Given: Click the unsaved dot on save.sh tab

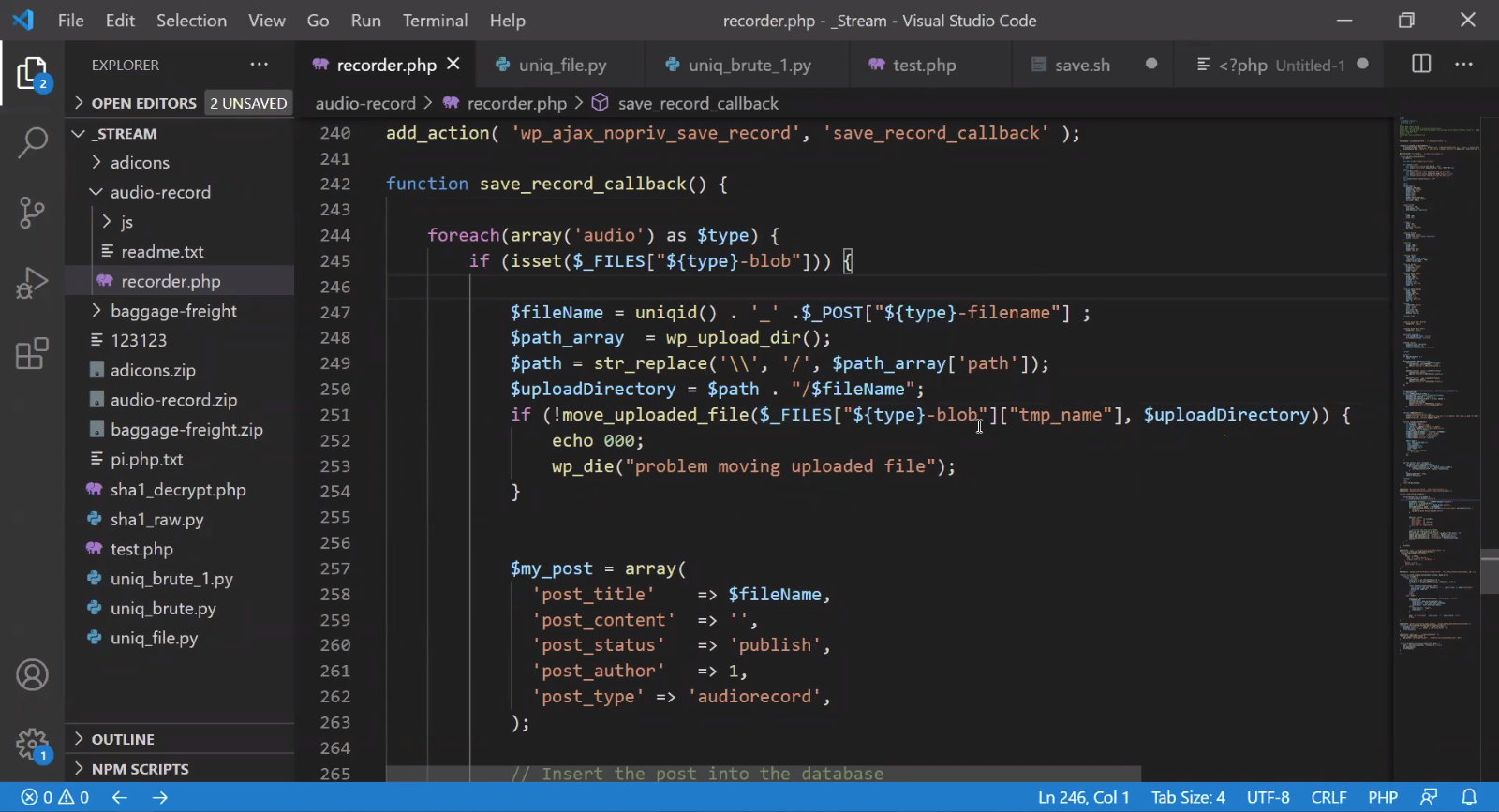Looking at the screenshot, I should 1151,64.
